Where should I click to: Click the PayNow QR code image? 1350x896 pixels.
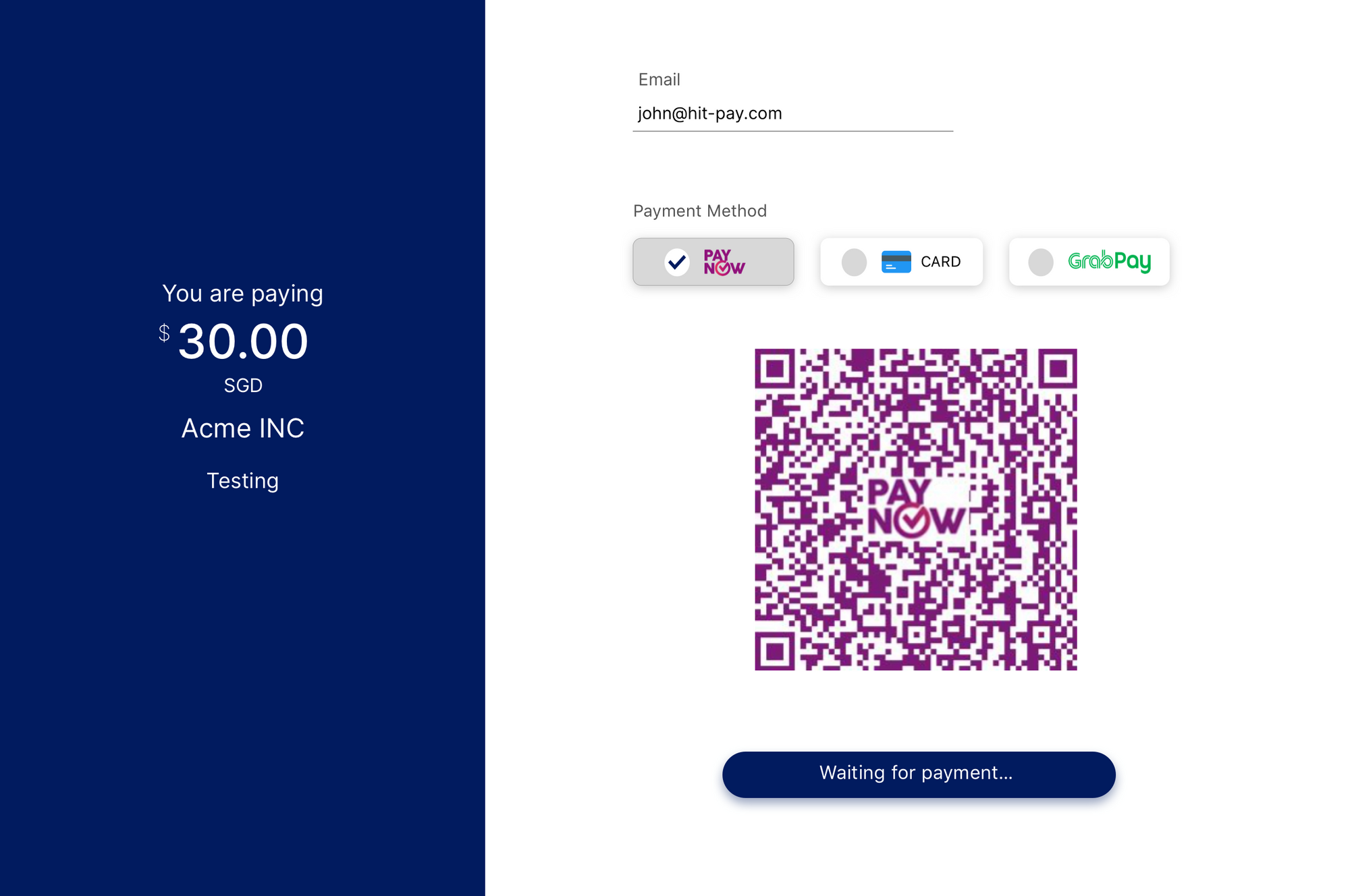(915, 509)
